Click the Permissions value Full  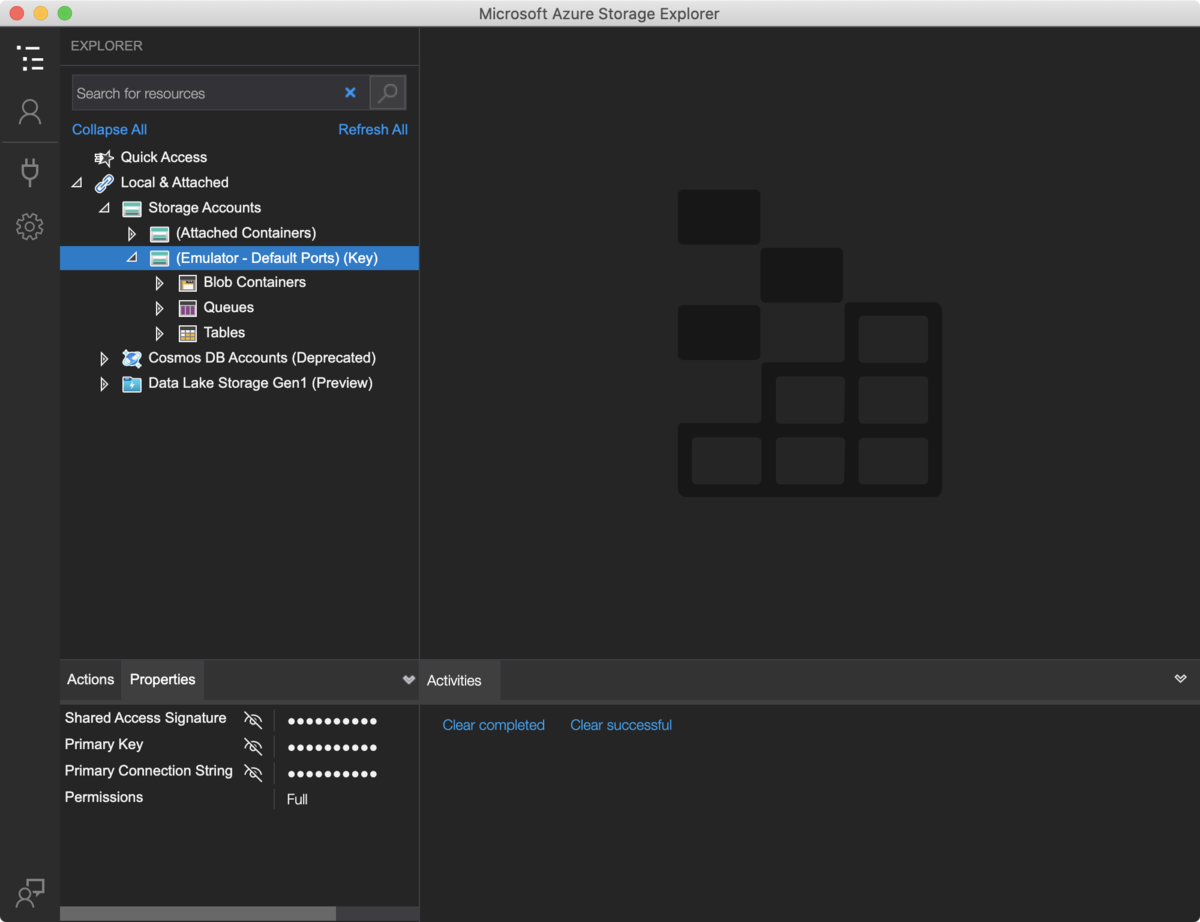pos(297,799)
